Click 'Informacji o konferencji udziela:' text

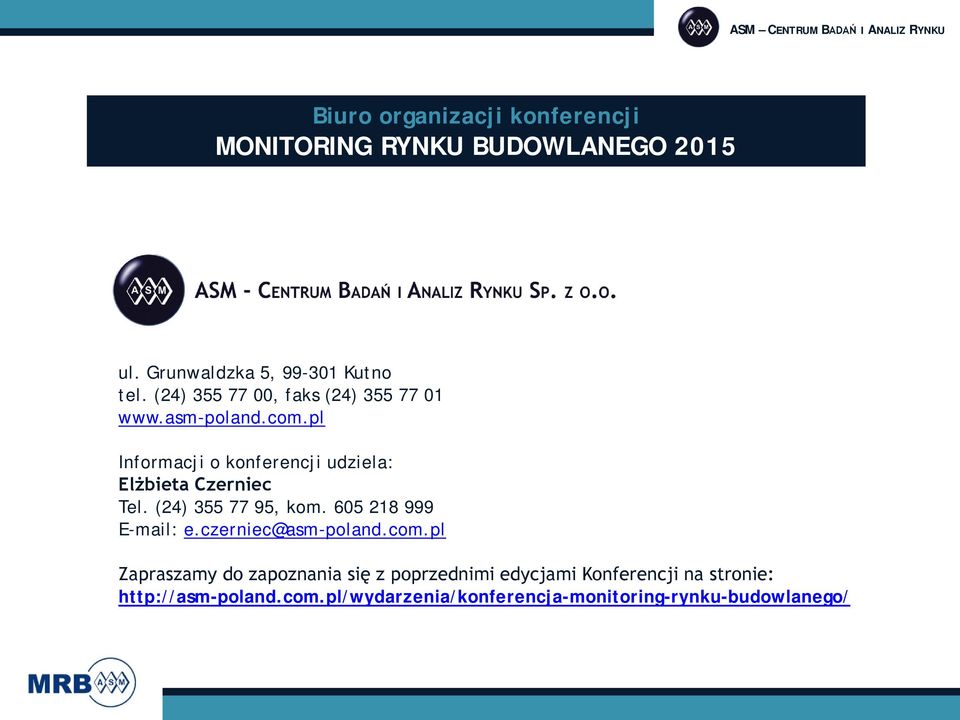pyautogui.click(x=255, y=462)
